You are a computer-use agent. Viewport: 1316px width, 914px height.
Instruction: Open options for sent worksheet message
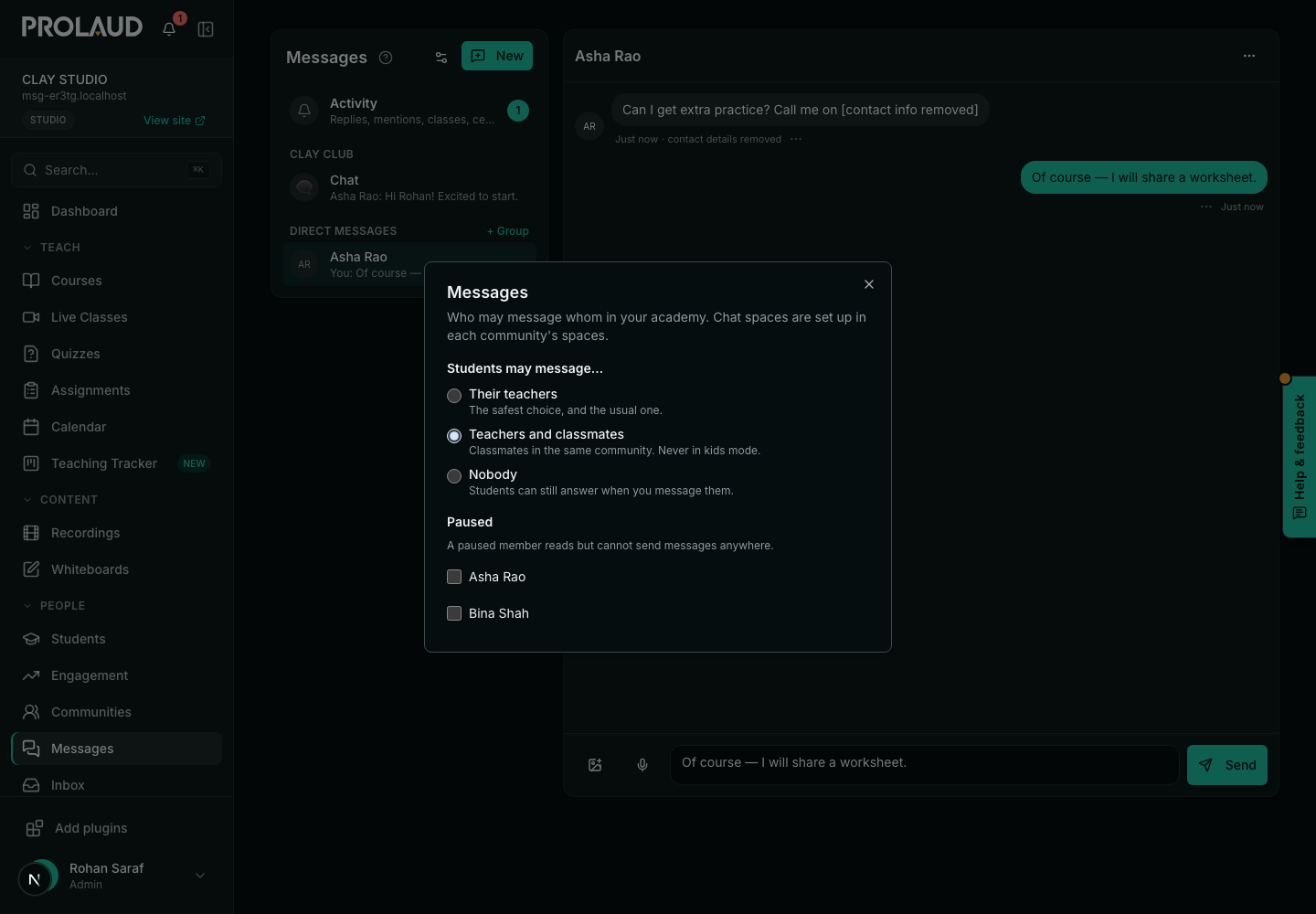tap(1206, 207)
